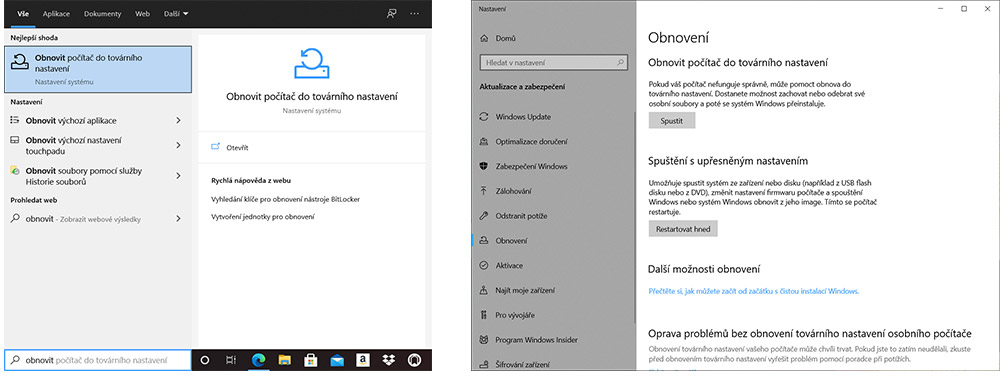Click the Settings sidebar scrollbar
Image resolution: width=1000 pixels, height=381 pixels.
634,217
